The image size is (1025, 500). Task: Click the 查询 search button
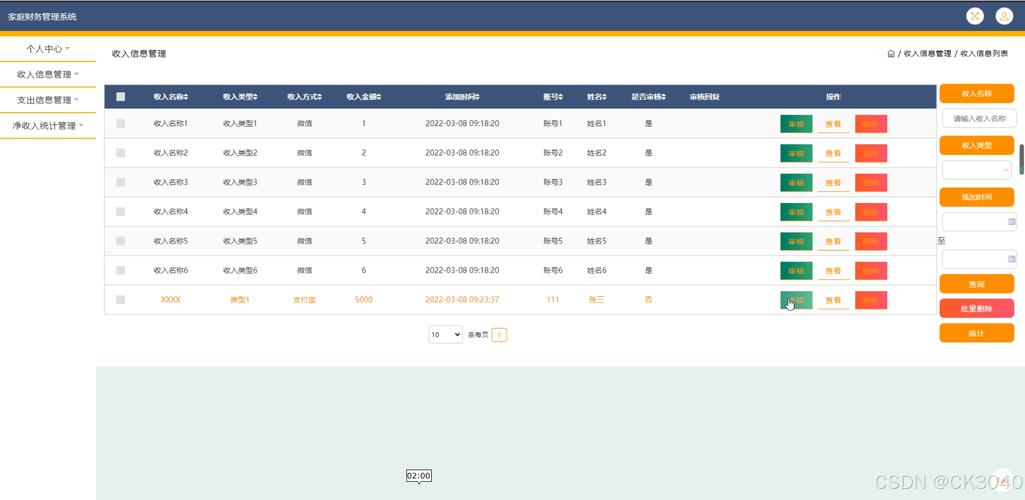click(977, 284)
